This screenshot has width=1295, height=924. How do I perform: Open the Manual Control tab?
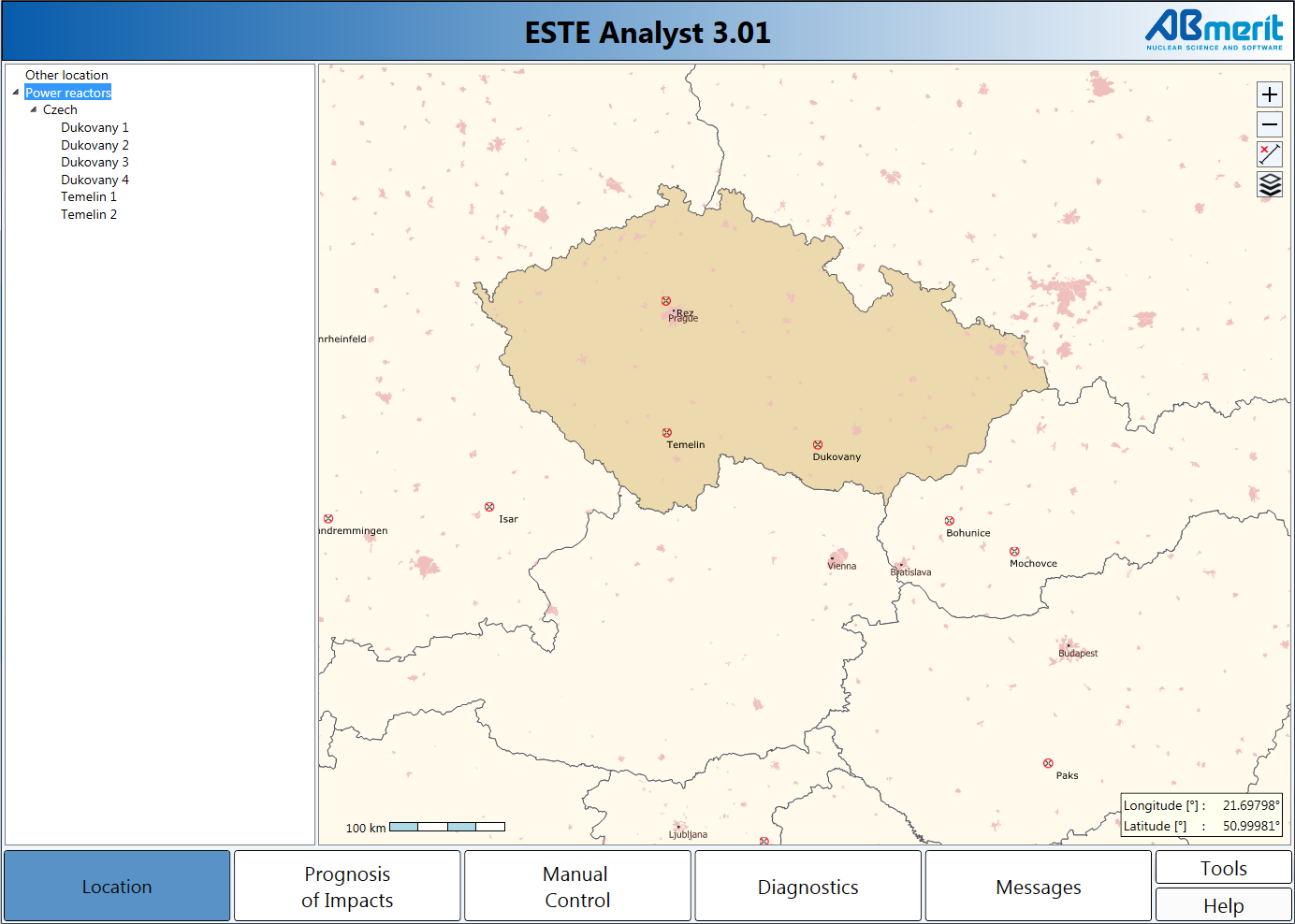577,886
